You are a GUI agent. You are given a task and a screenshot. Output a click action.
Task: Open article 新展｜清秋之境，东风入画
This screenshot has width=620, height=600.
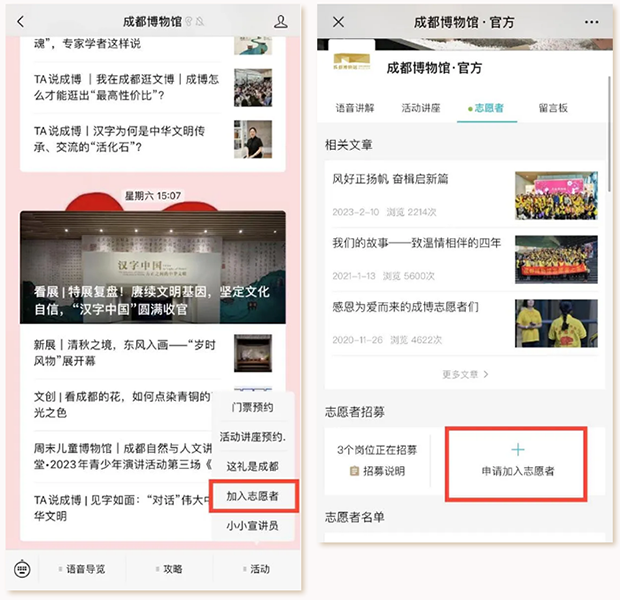(x=153, y=353)
